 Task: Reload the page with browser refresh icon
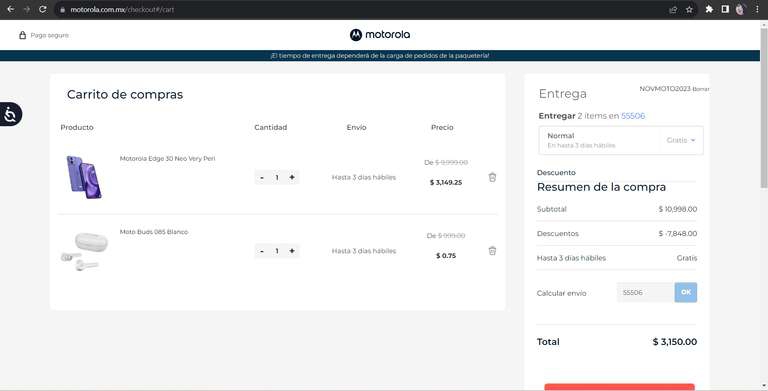[43, 9]
